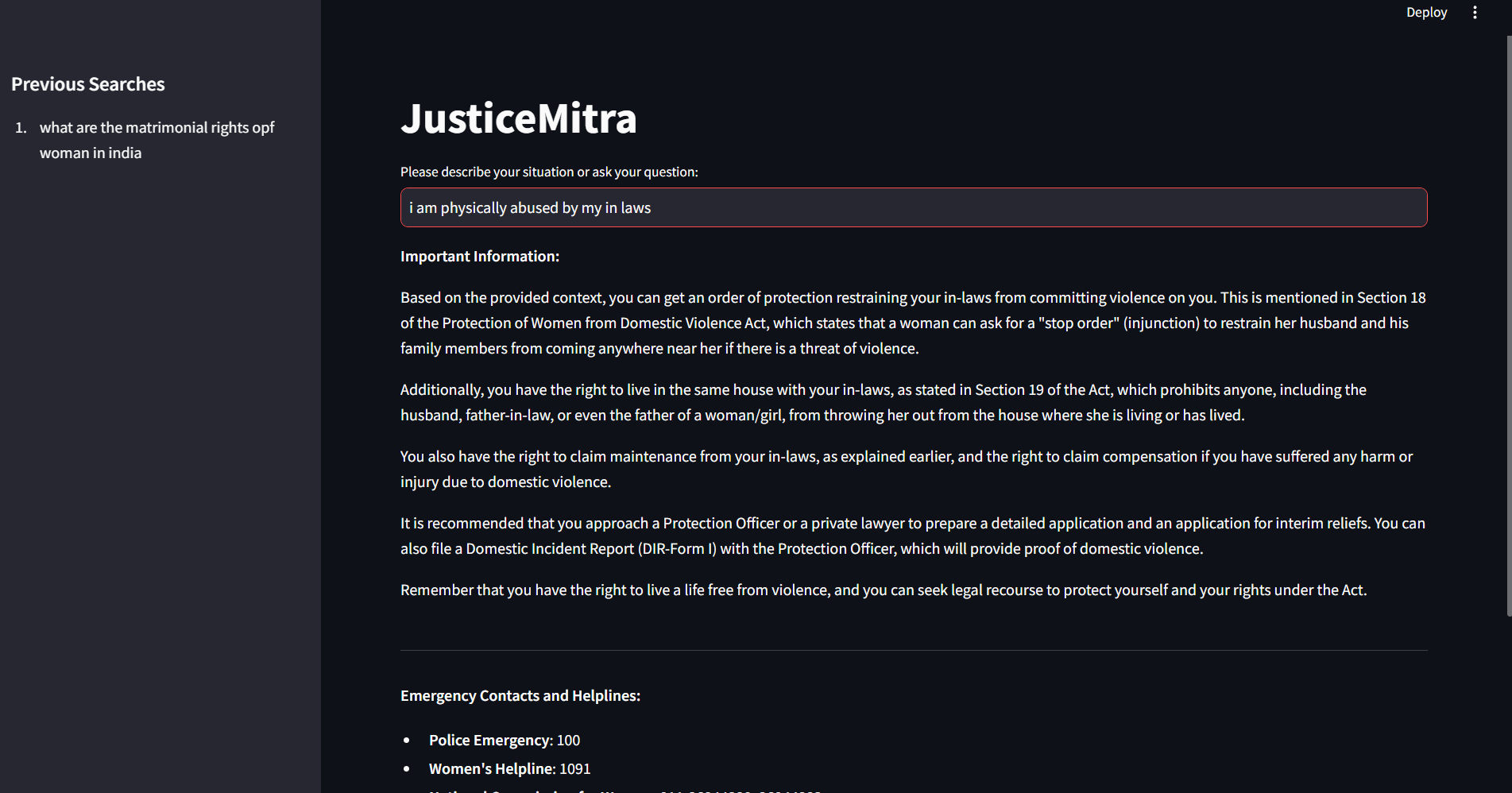
Task: Click paragraph about claiming maintenance and compensation
Action: click(x=907, y=469)
